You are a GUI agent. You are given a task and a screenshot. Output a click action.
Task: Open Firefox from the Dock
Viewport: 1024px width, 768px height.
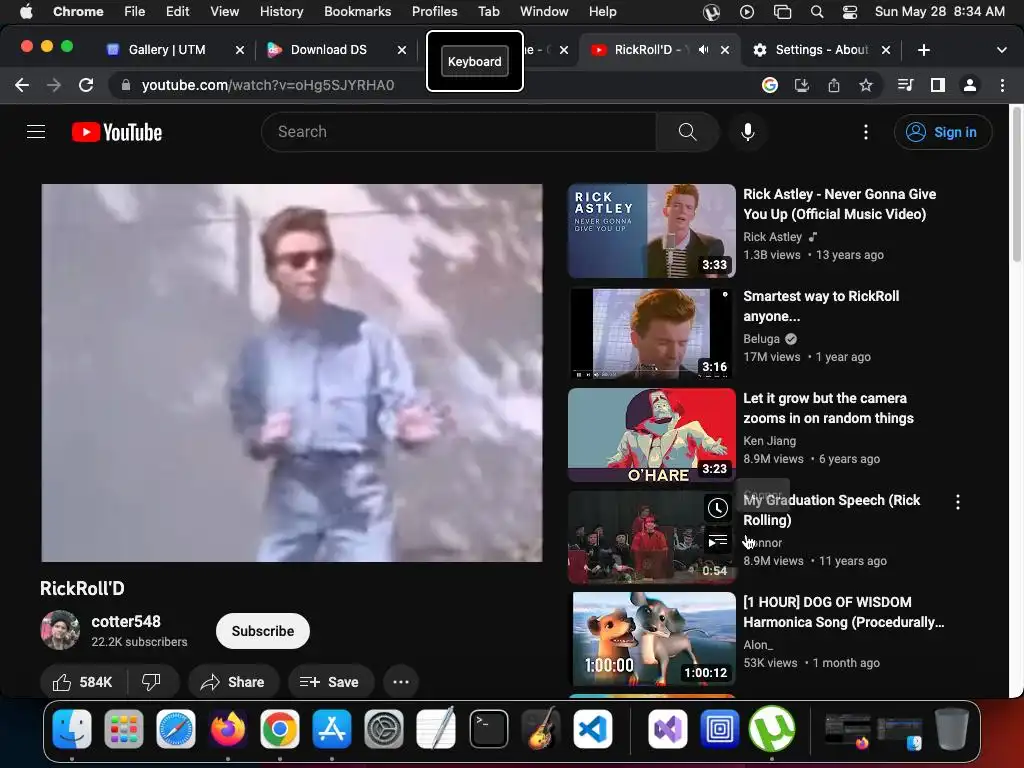click(227, 729)
